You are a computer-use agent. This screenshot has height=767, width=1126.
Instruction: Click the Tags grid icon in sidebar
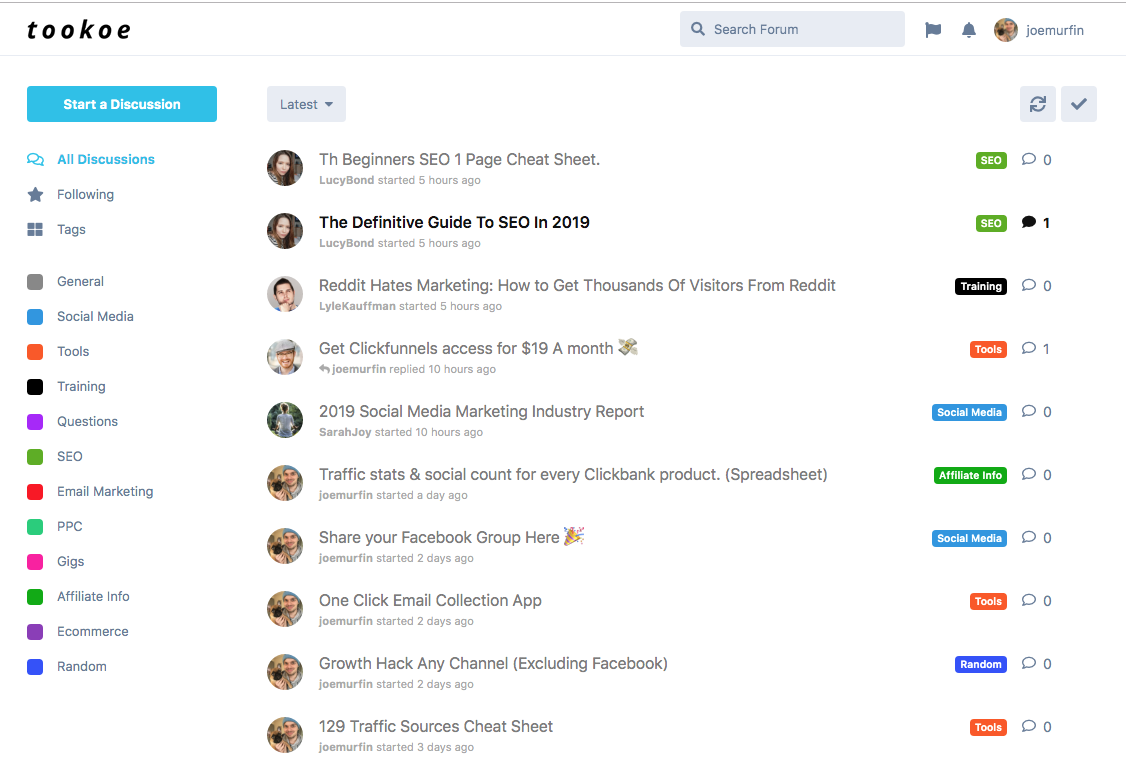click(x=35, y=229)
